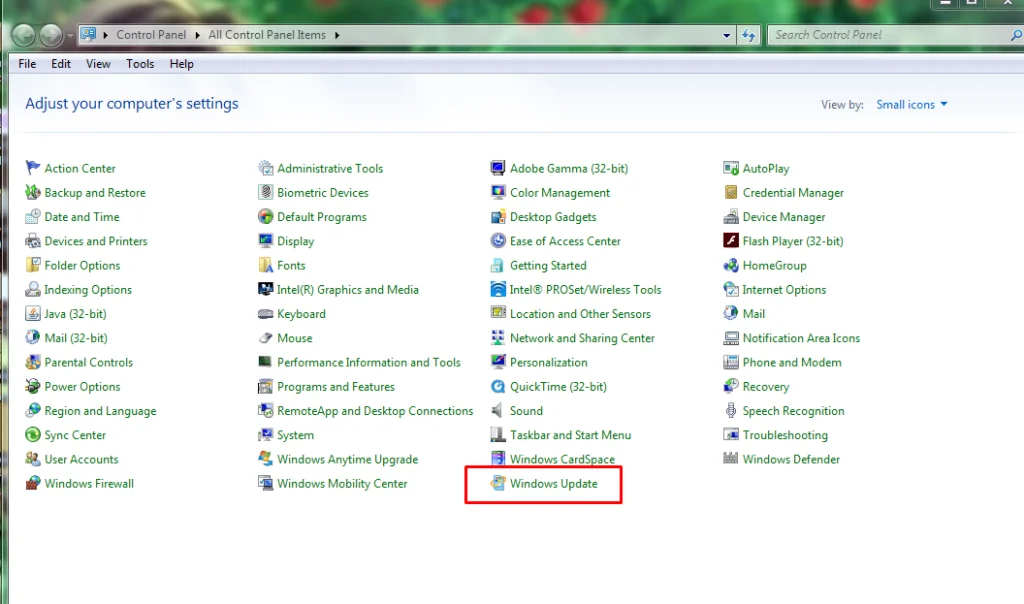This screenshot has width=1024, height=604.
Task: Open the Notification Area Icons link
Action: pos(801,338)
